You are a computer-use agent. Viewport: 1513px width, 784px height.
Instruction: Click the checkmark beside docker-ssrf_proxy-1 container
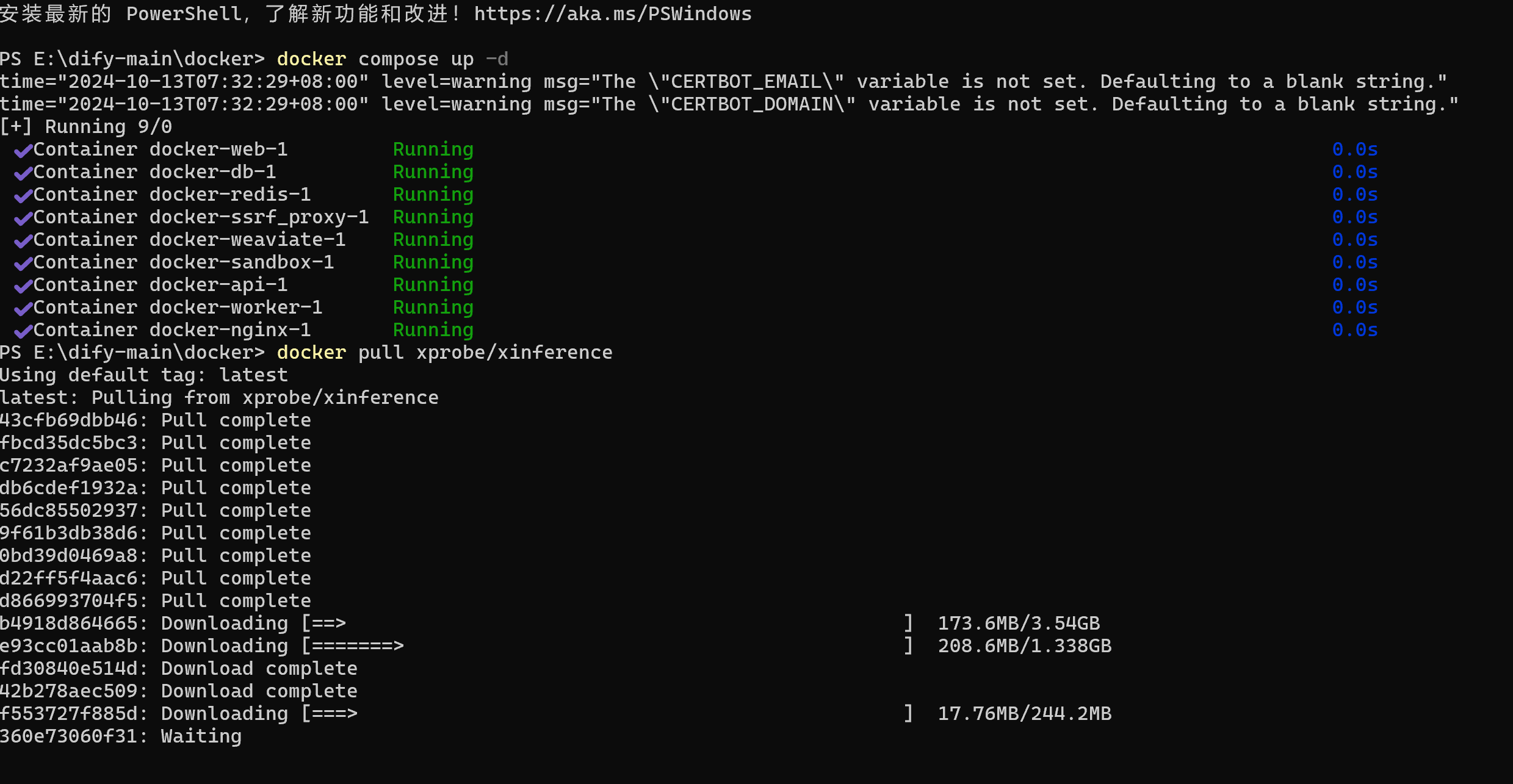[x=23, y=218]
